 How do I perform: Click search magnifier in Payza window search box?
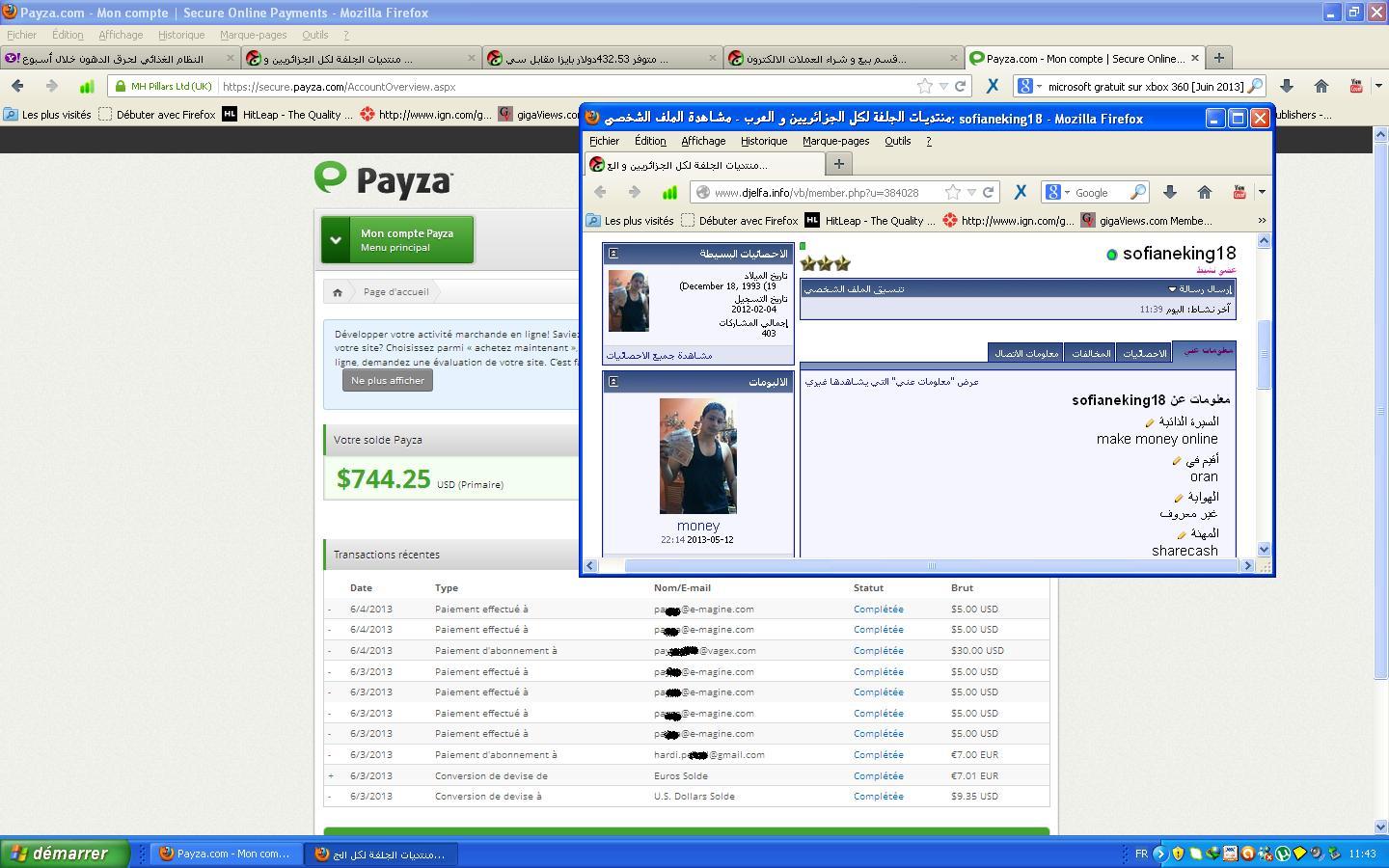click(x=1254, y=86)
